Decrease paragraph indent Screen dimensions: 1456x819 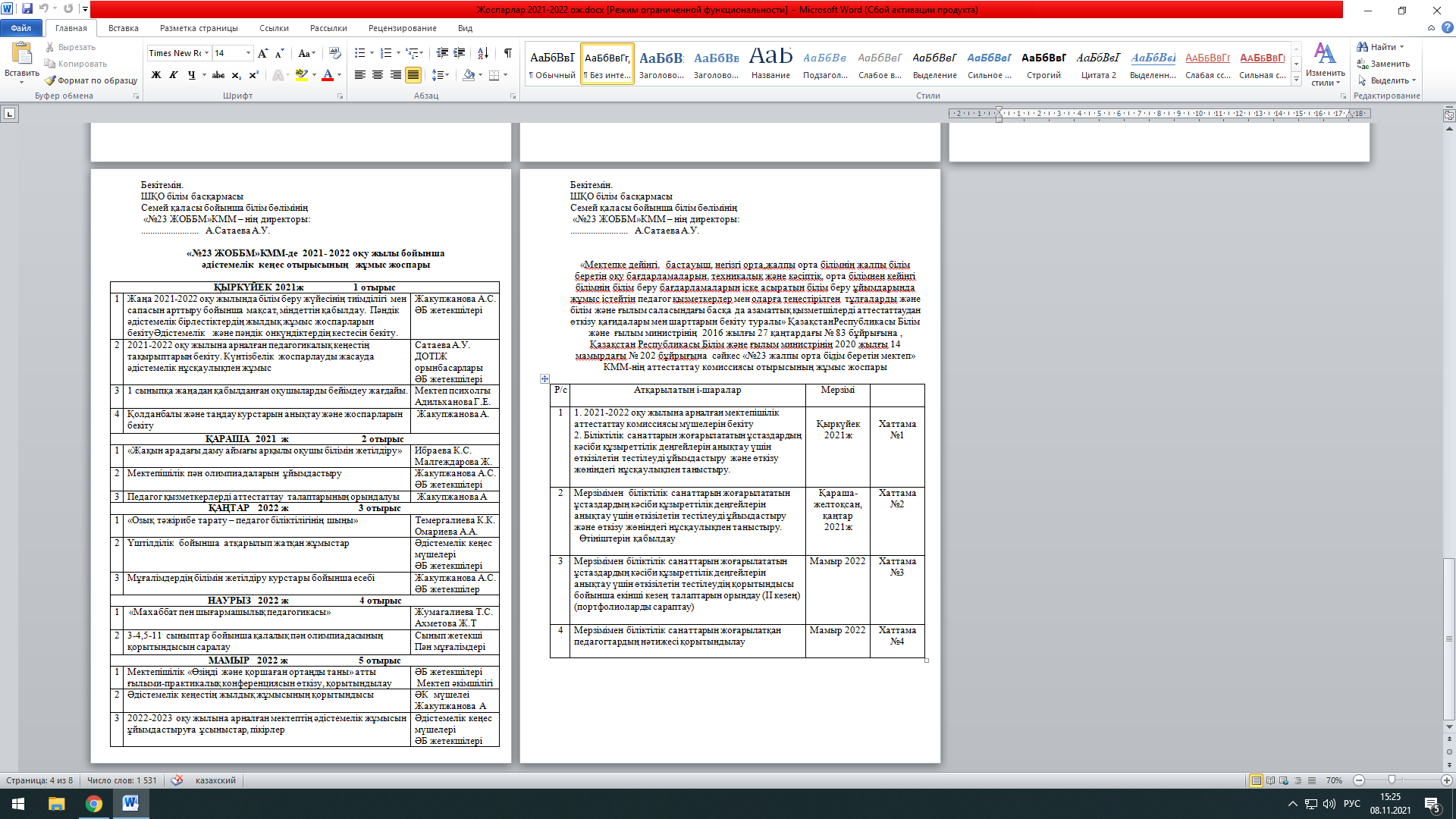442,53
